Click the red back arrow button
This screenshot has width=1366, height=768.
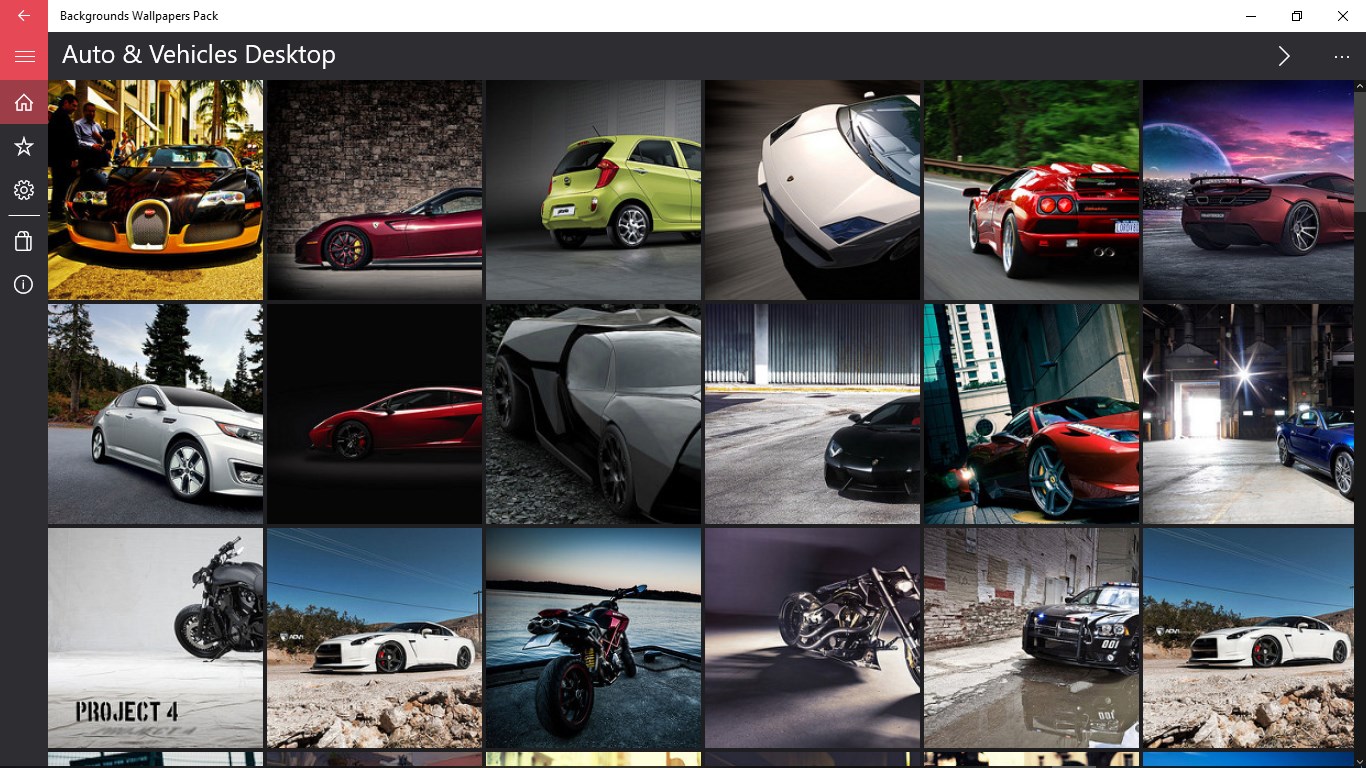pyautogui.click(x=24, y=16)
